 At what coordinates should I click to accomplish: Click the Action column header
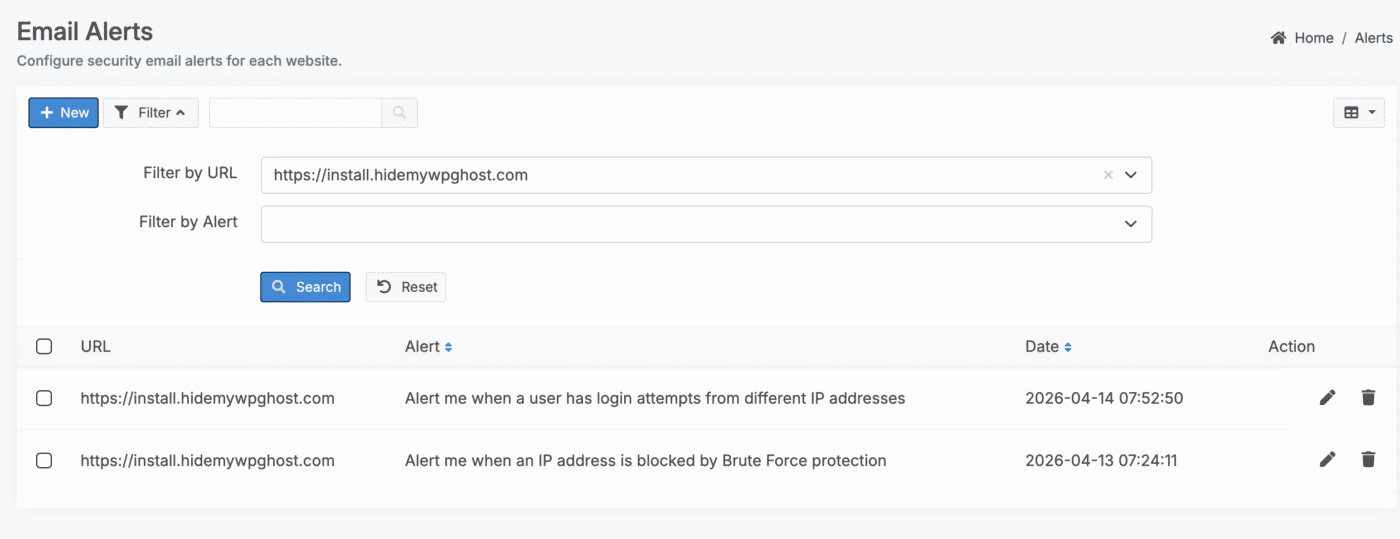click(x=1291, y=347)
